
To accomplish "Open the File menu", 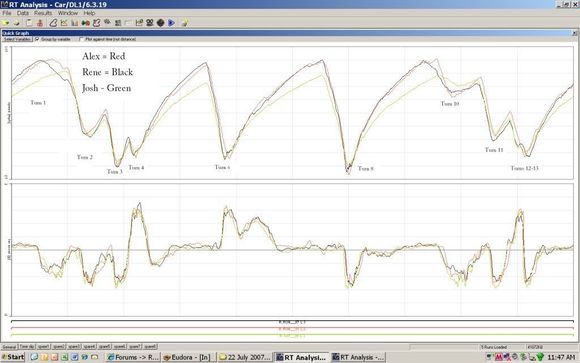I will [7, 13].
